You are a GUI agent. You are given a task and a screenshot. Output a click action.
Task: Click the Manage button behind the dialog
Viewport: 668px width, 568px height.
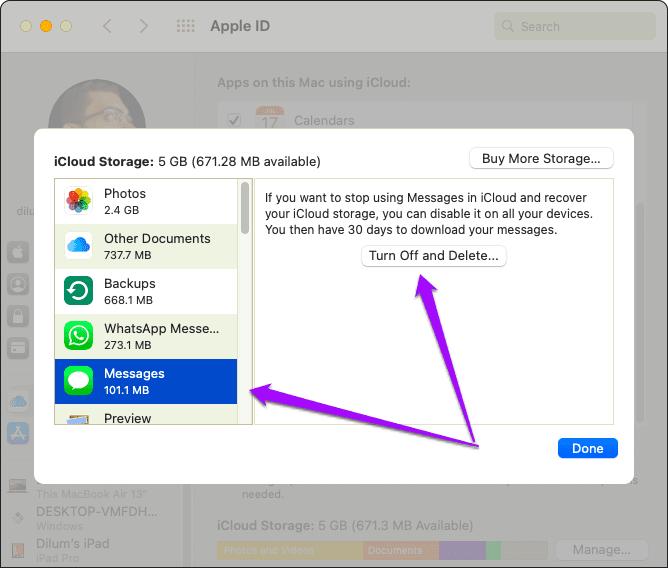pyautogui.click(x=602, y=550)
